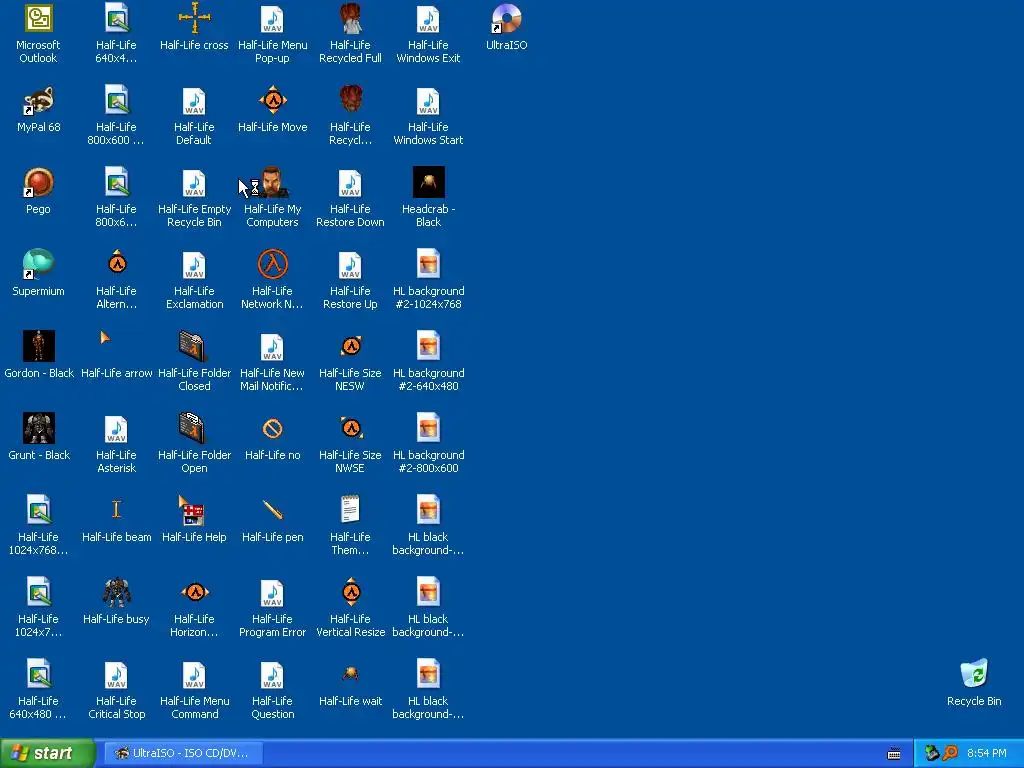1024x768 pixels.
Task: Click the Half-Life no cursor file
Action: pos(272,437)
